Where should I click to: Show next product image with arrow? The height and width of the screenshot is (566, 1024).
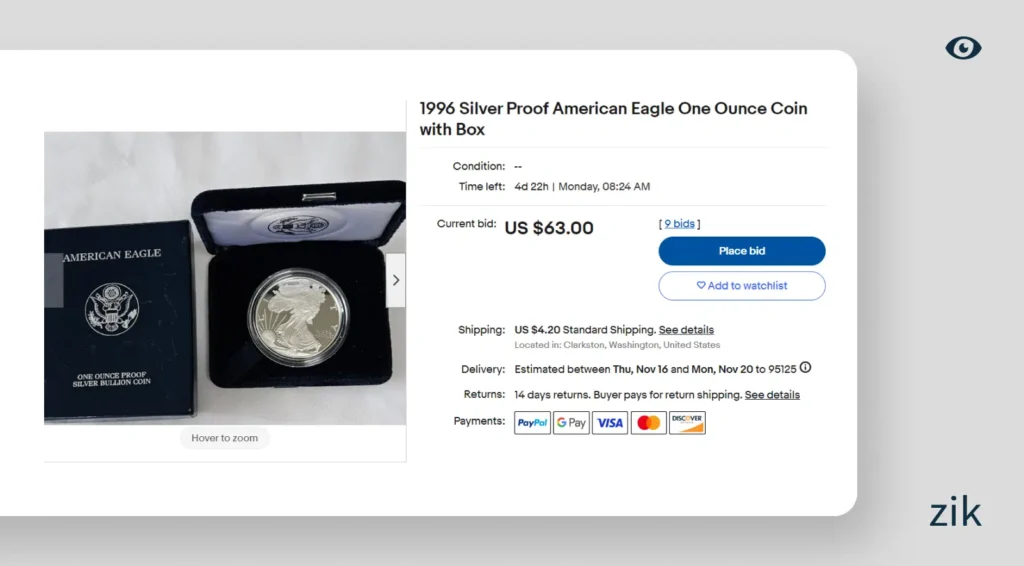pyautogui.click(x=396, y=280)
